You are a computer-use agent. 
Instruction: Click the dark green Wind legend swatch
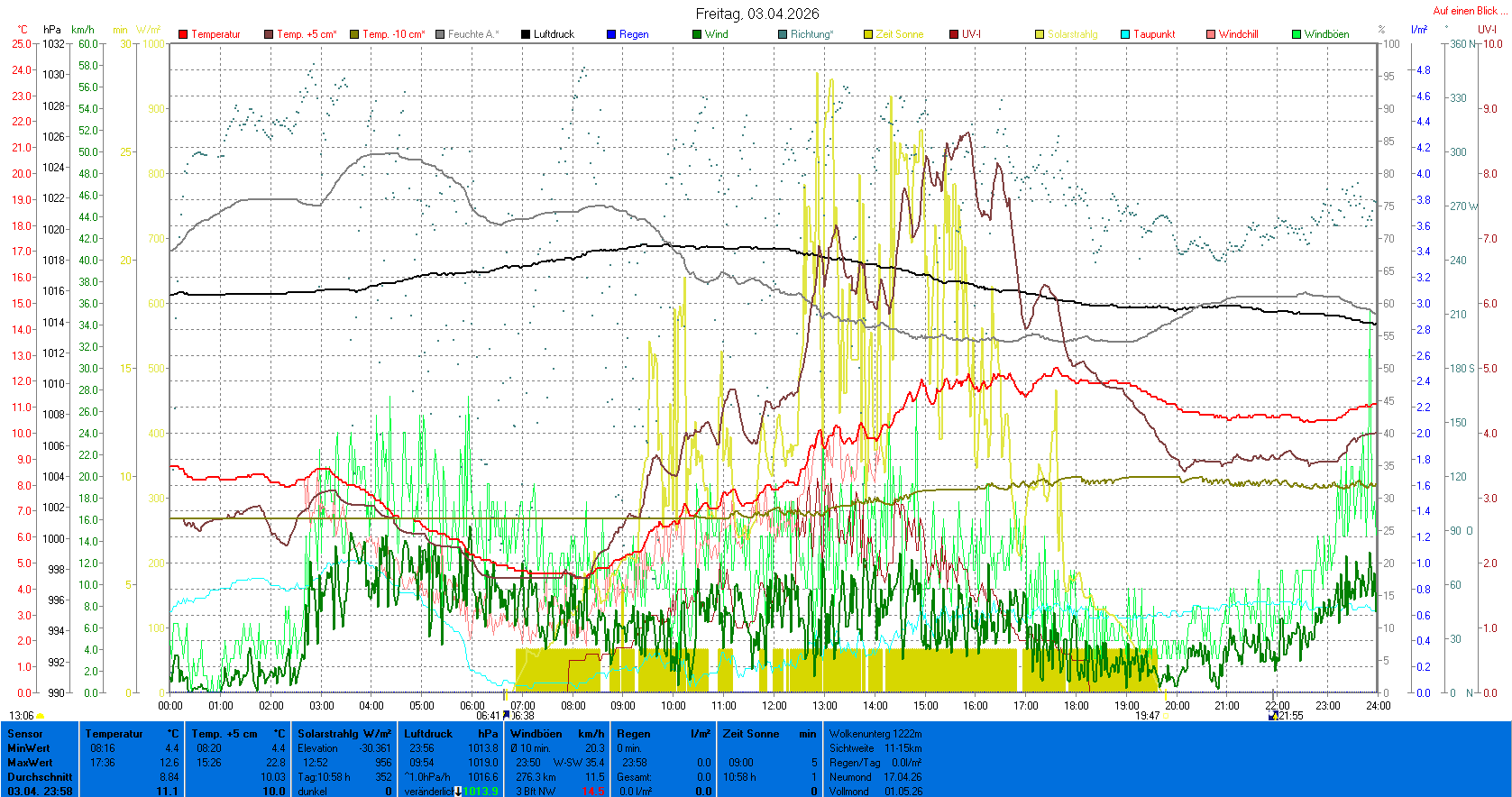pos(697,34)
